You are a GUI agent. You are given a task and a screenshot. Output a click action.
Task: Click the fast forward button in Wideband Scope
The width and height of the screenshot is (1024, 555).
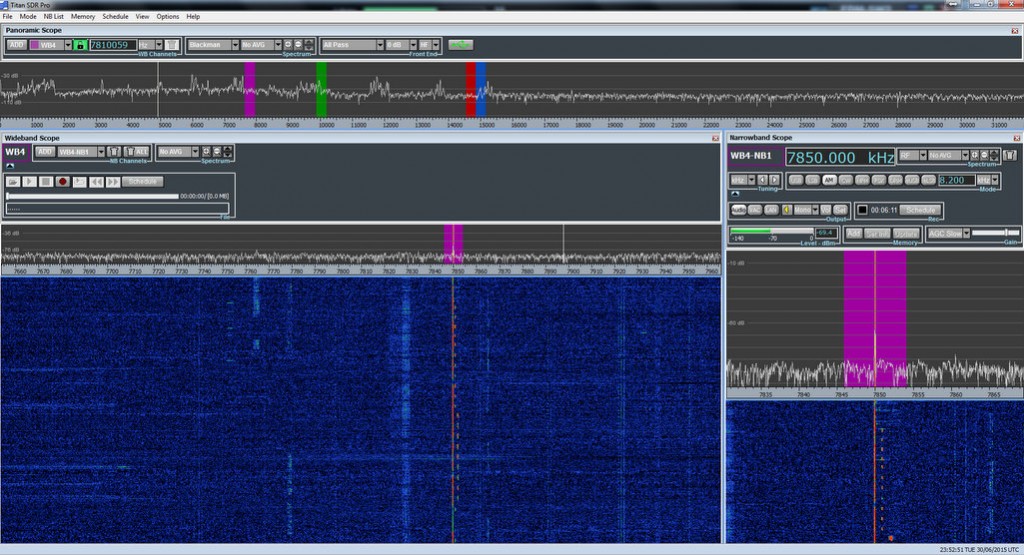113,181
